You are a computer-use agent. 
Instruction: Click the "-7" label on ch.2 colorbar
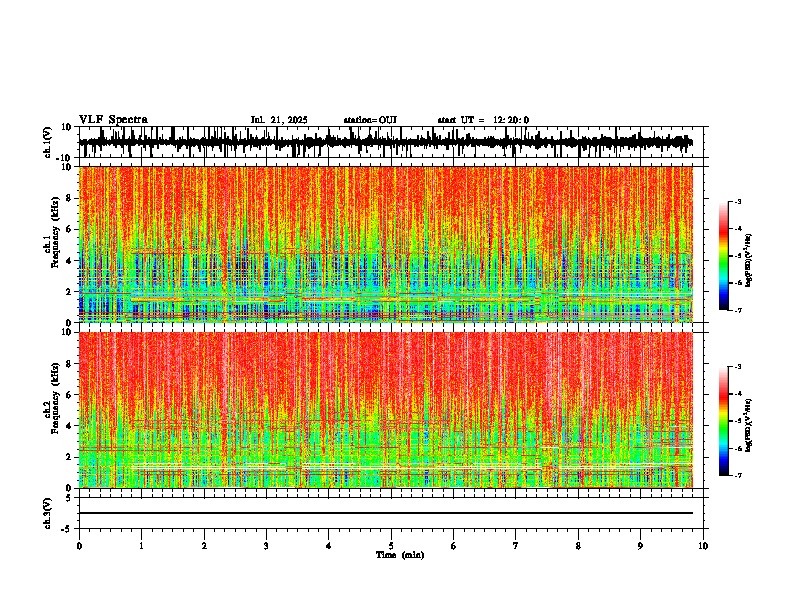(x=737, y=475)
